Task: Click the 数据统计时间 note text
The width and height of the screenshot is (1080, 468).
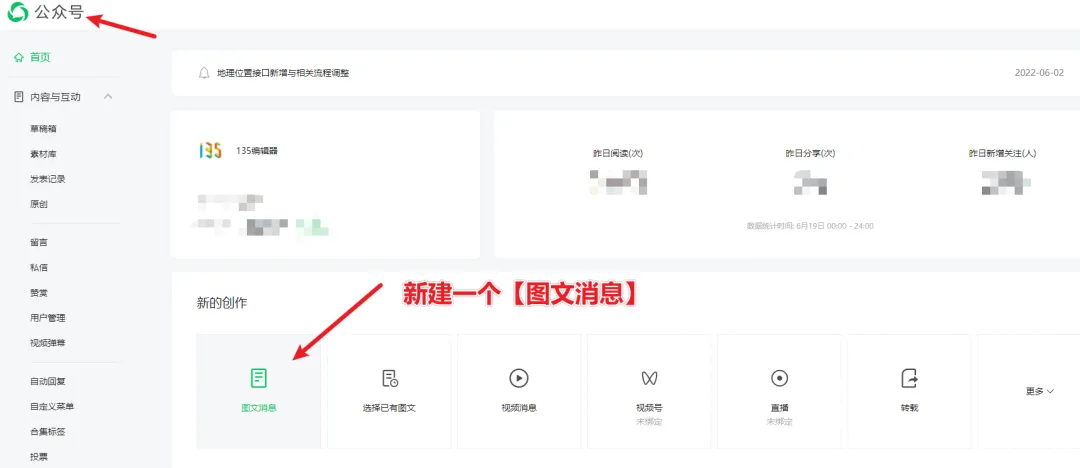Action: pos(810,226)
